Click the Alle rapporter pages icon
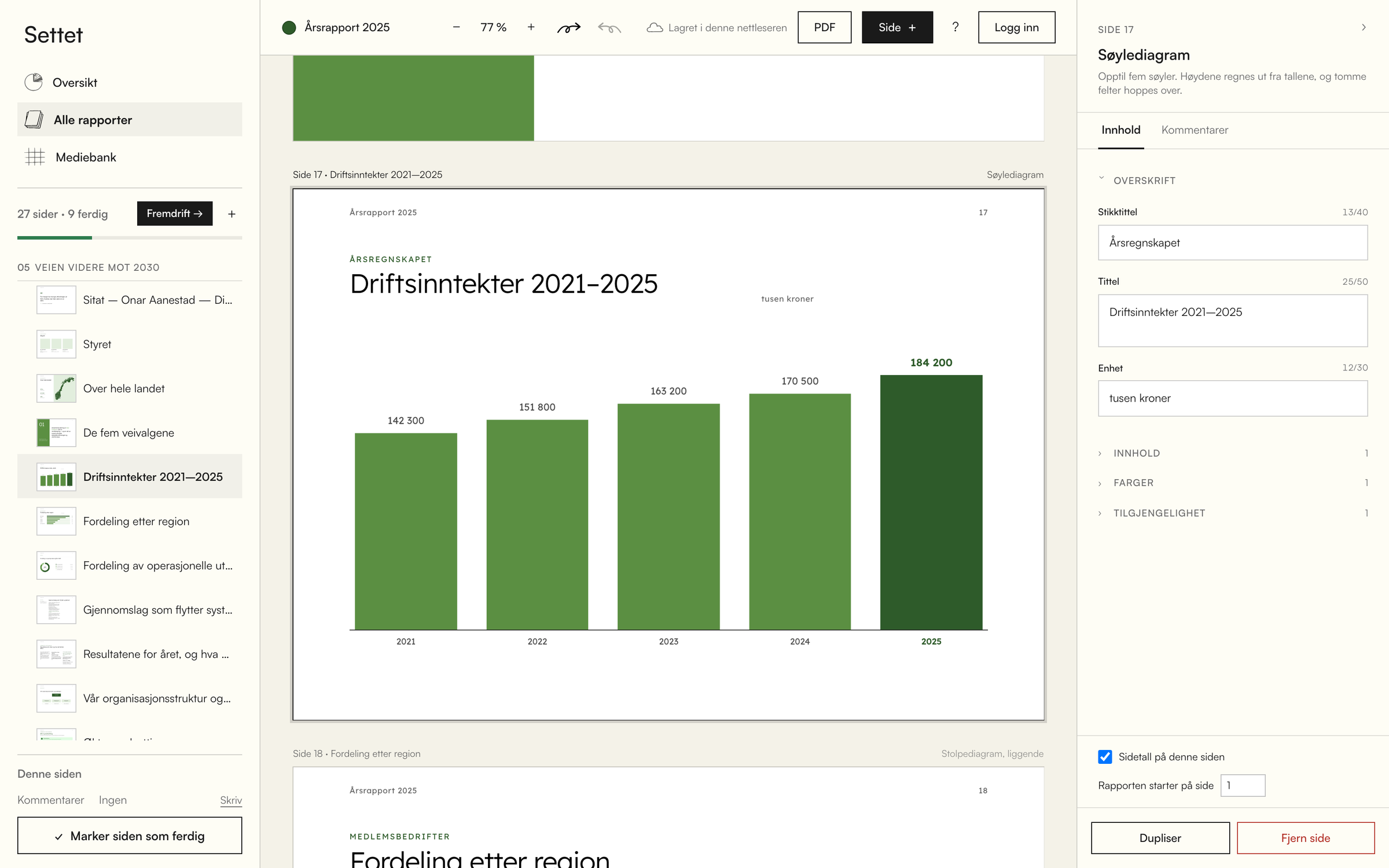Image resolution: width=1389 pixels, height=868 pixels. [34, 120]
